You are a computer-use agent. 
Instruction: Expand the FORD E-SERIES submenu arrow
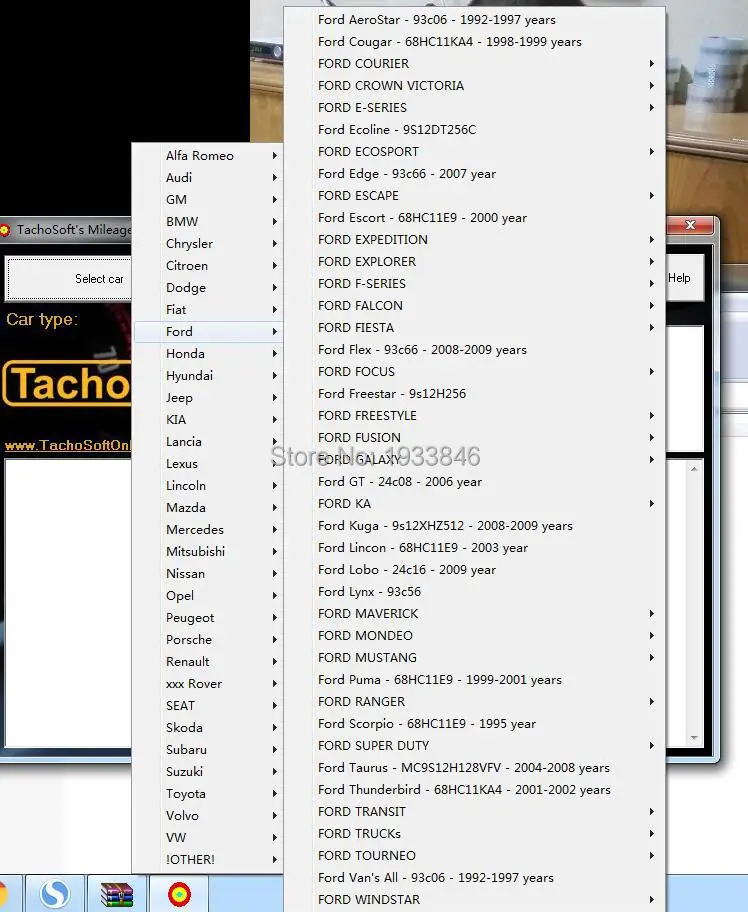tap(651, 108)
